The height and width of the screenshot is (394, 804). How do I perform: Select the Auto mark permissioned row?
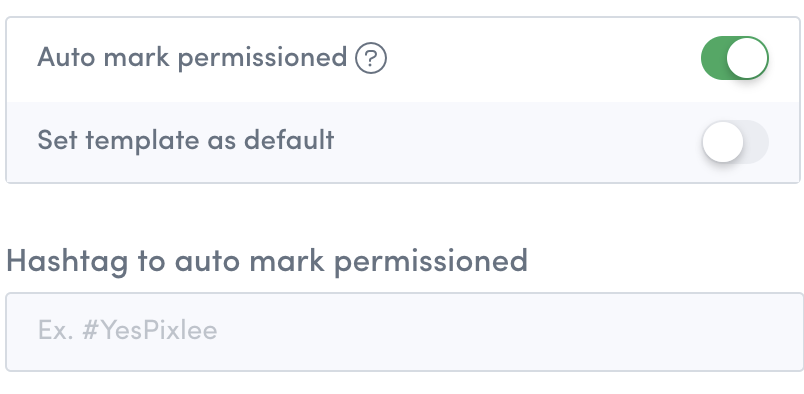[403, 60]
